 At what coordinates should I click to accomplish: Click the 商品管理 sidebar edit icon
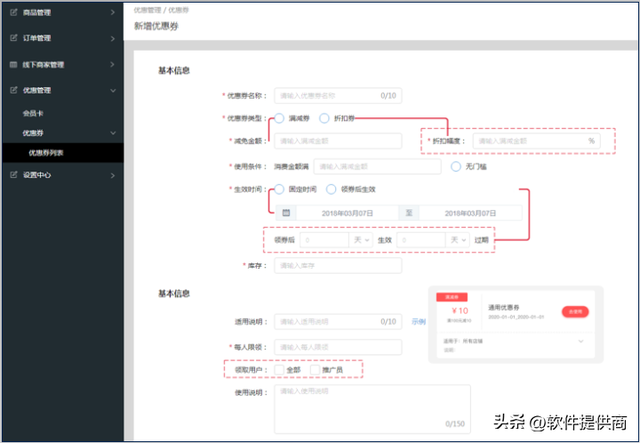pos(13,12)
